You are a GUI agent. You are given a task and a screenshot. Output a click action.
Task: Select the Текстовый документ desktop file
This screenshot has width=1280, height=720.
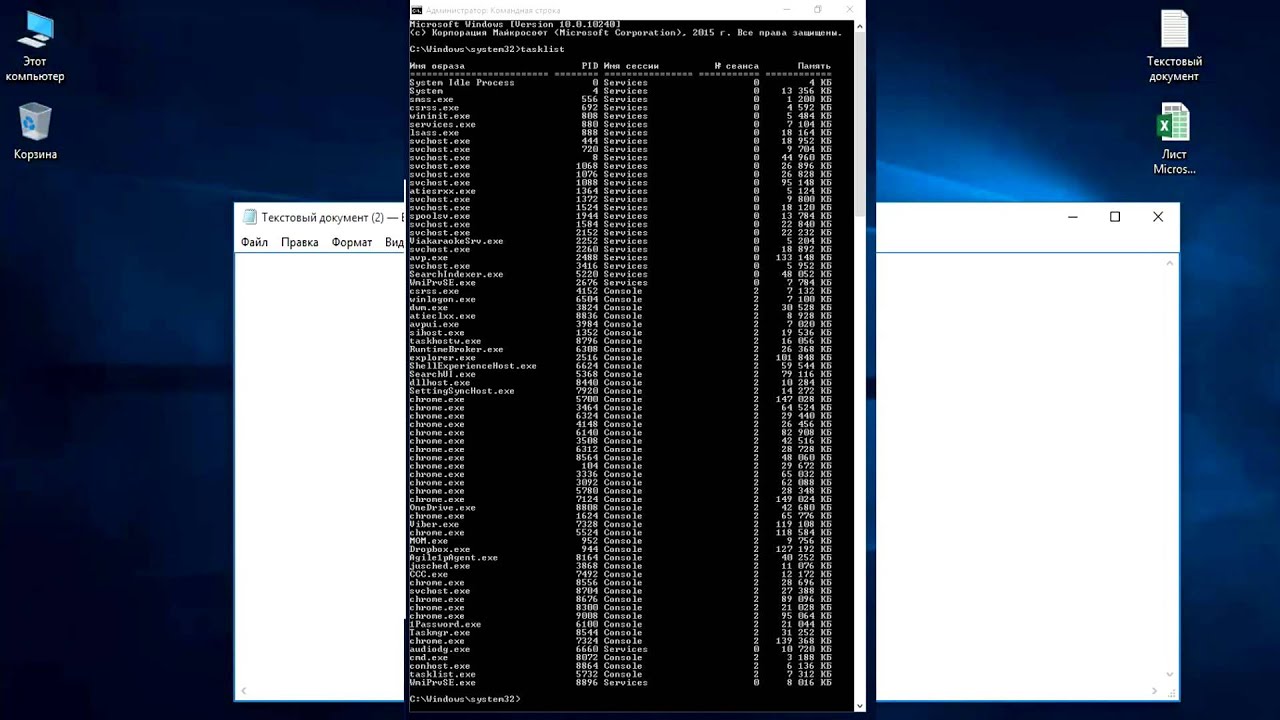coord(1174,48)
